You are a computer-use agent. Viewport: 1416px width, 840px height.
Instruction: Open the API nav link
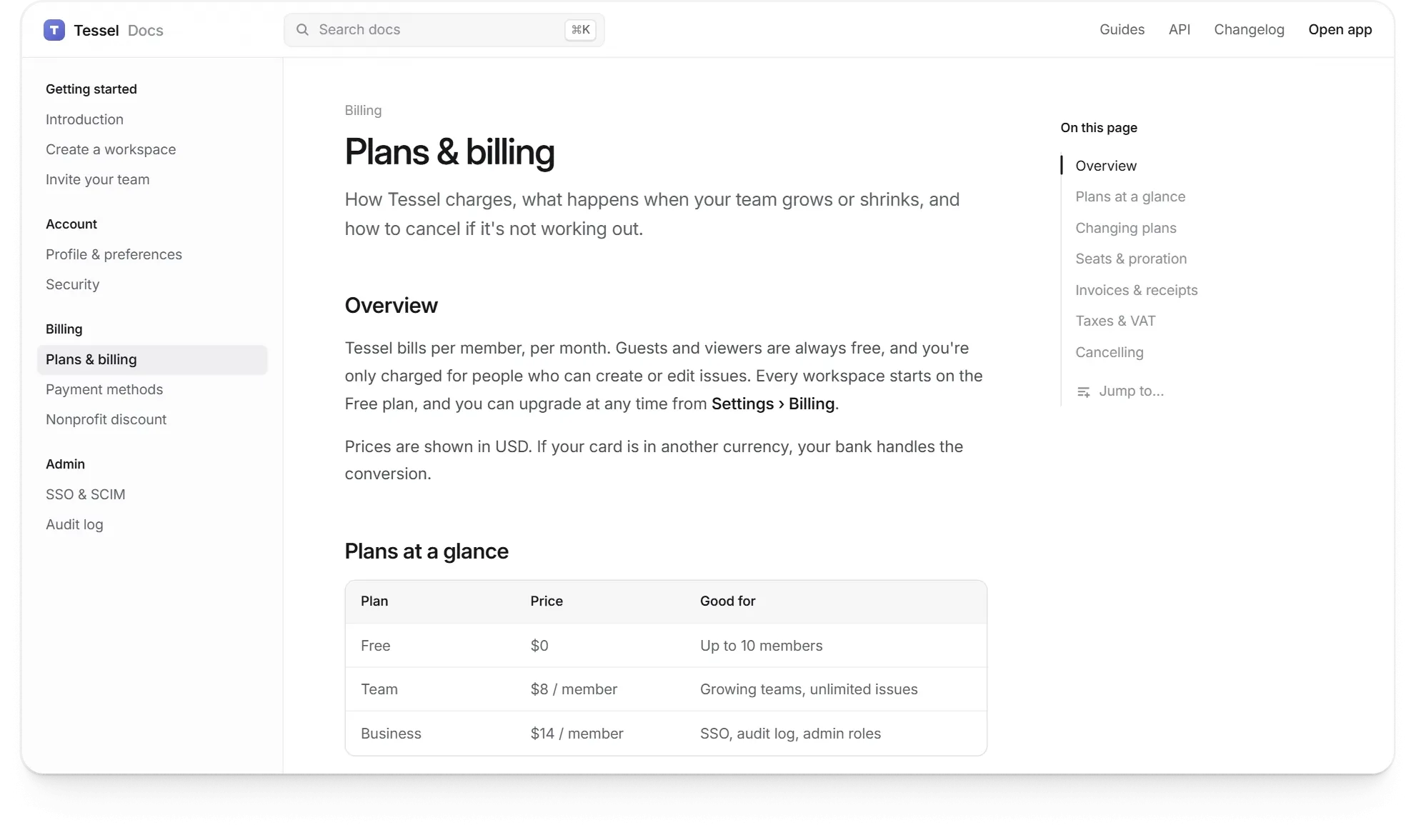[x=1180, y=30]
